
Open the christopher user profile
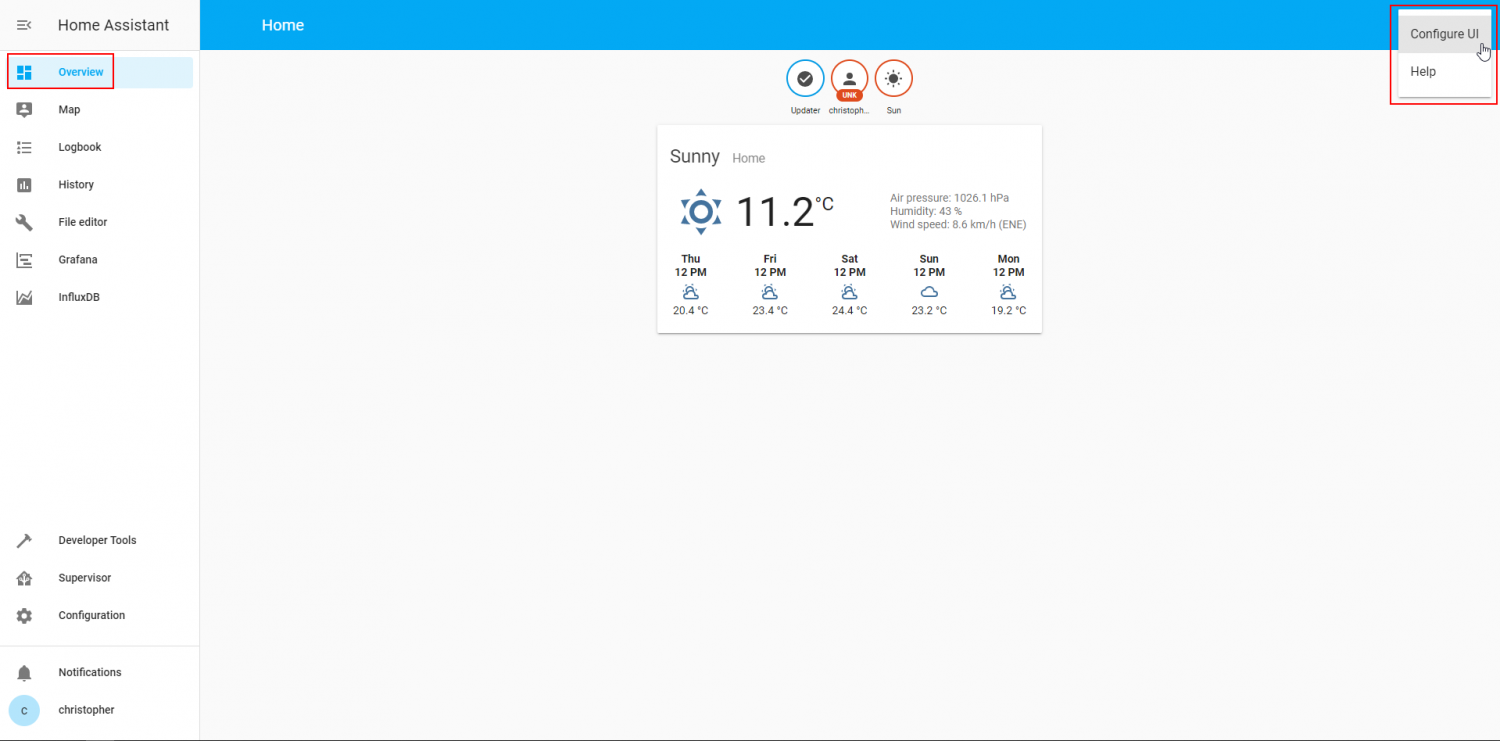86,710
